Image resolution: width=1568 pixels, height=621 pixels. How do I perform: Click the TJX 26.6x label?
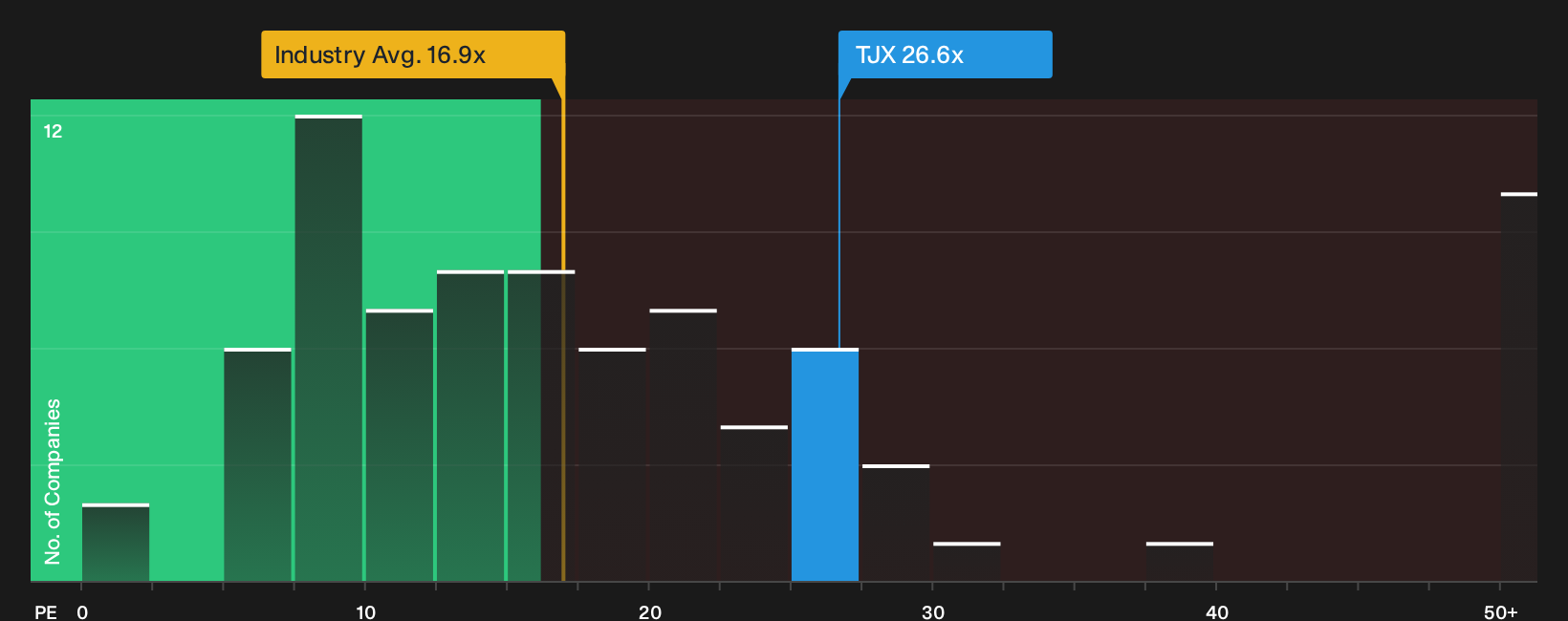click(x=945, y=54)
